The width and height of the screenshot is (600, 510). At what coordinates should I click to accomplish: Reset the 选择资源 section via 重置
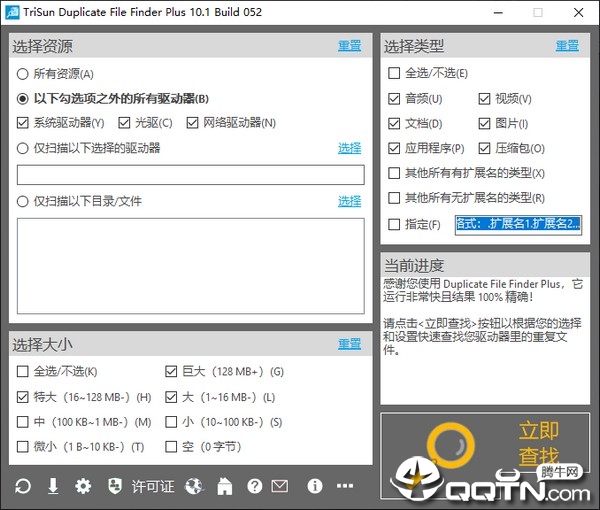click(349, 46)
